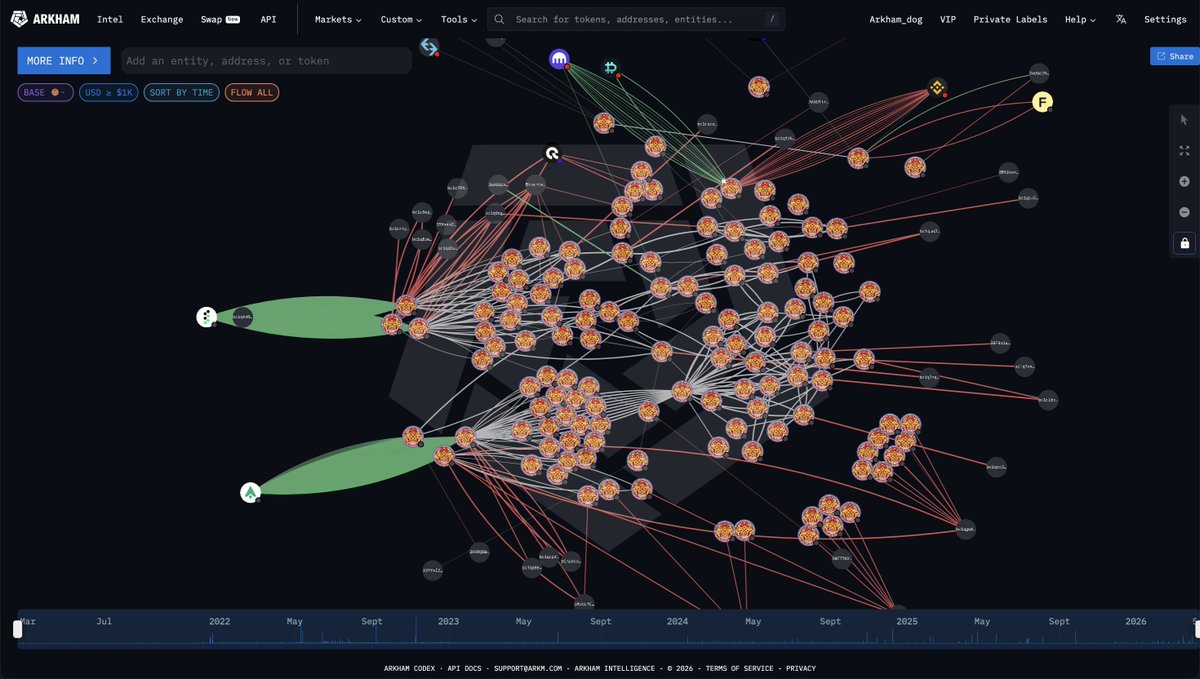Open the BASE chain dropdown
The height and width of the screenshot is (679, 1200).
pyautogui.click(x=45, y=92)
